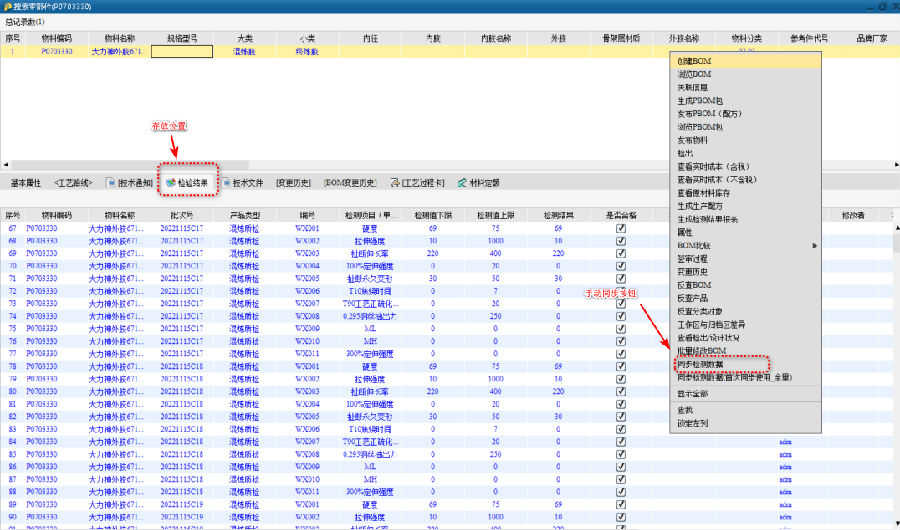Open the 材料定额 icon tab
Screen dimensions: 900x530
(x=478, y=183)
